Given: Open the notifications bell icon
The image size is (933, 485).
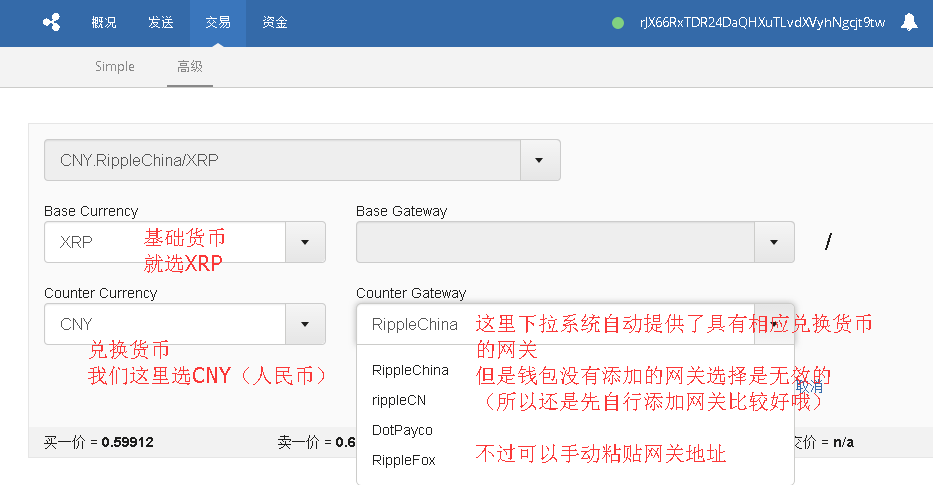Looking at the screenshot, I should pyautogui.click(x=909, y=22).
